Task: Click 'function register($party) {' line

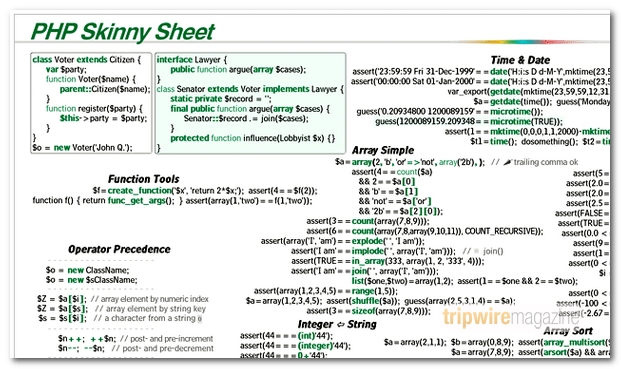Action: coord(94,108)
